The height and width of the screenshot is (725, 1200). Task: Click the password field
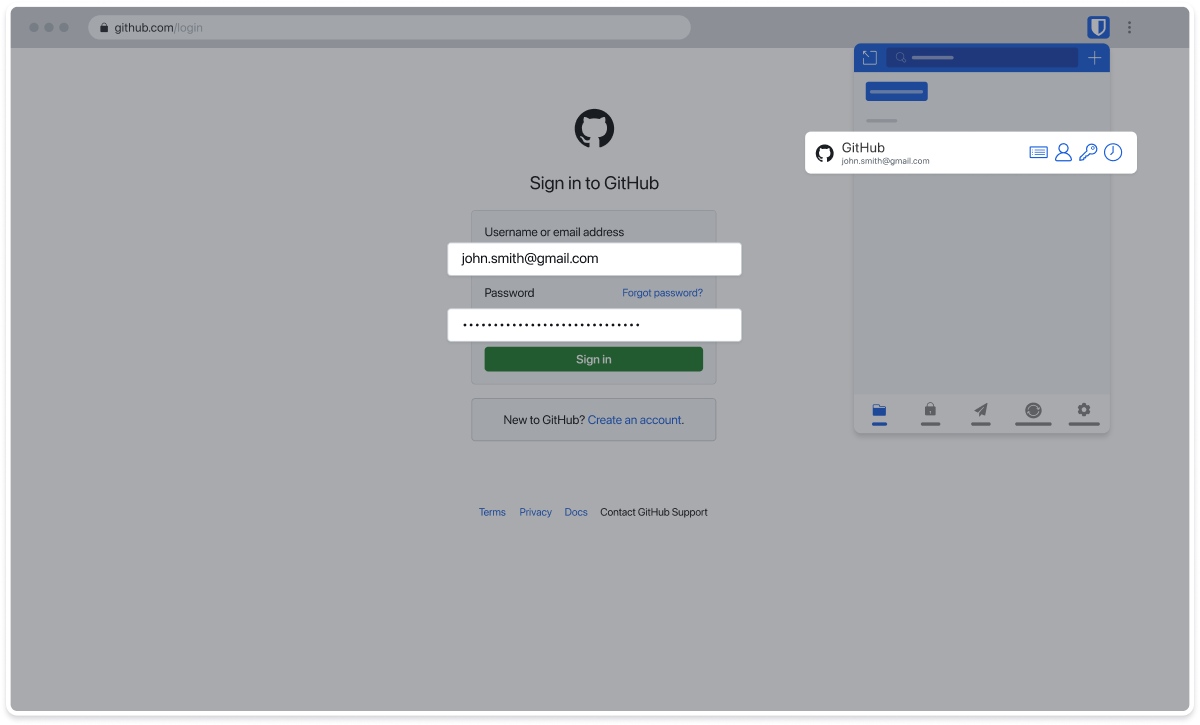pos(594,325)
